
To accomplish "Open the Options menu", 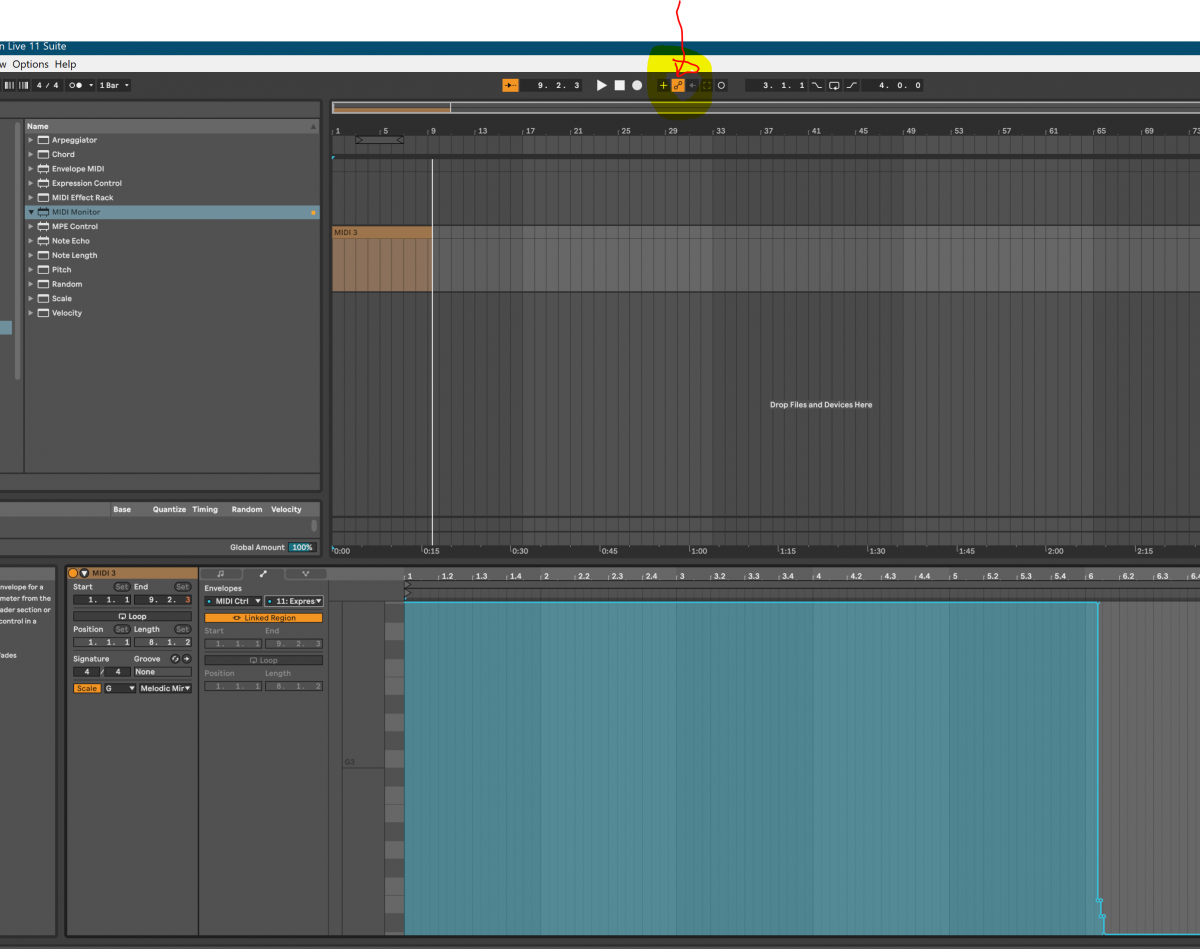I will point(30,64).
